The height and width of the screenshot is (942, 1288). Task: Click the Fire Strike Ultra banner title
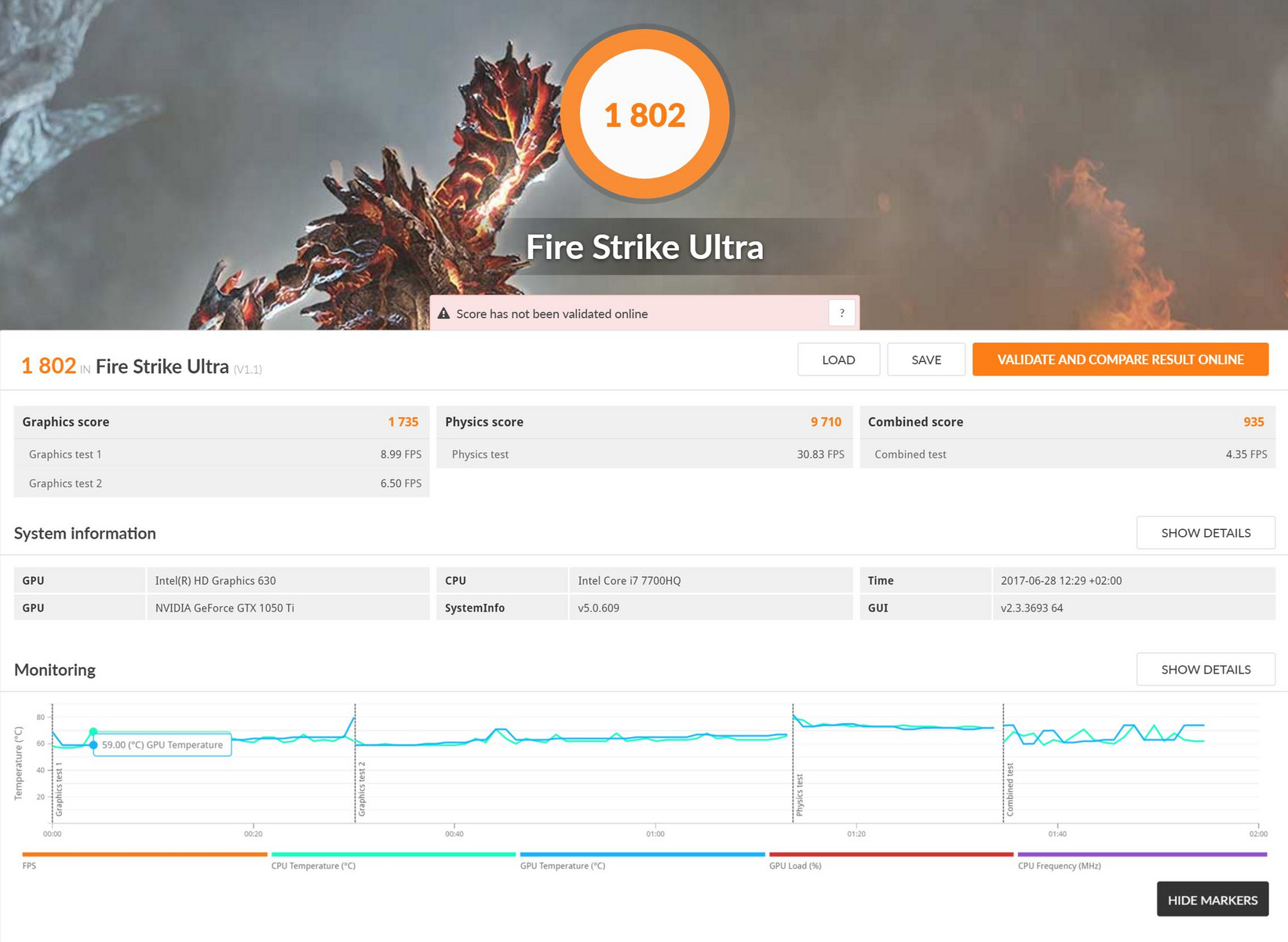[644, 246]
